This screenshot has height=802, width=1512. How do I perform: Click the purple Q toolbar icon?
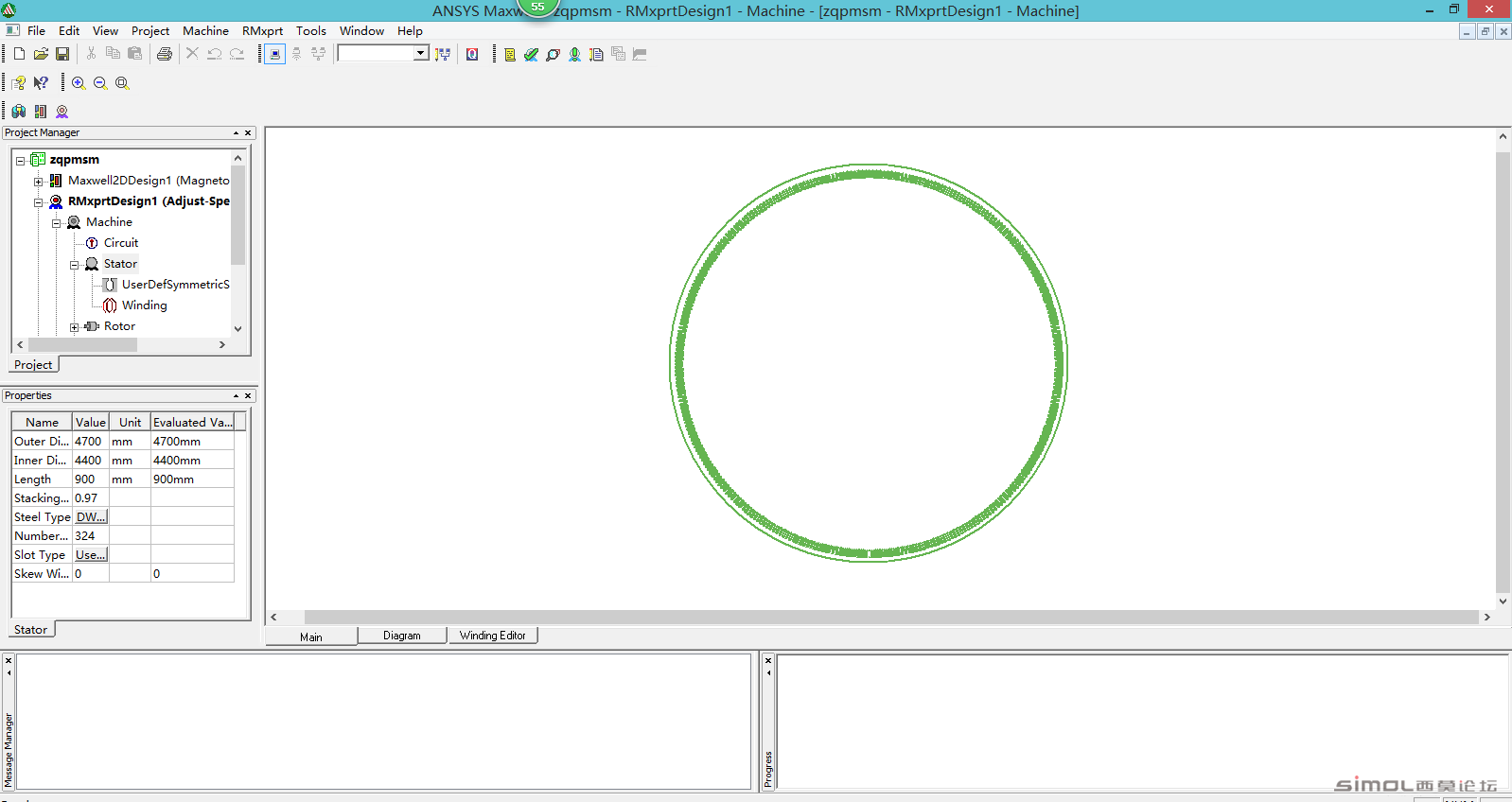click(472, 54)
